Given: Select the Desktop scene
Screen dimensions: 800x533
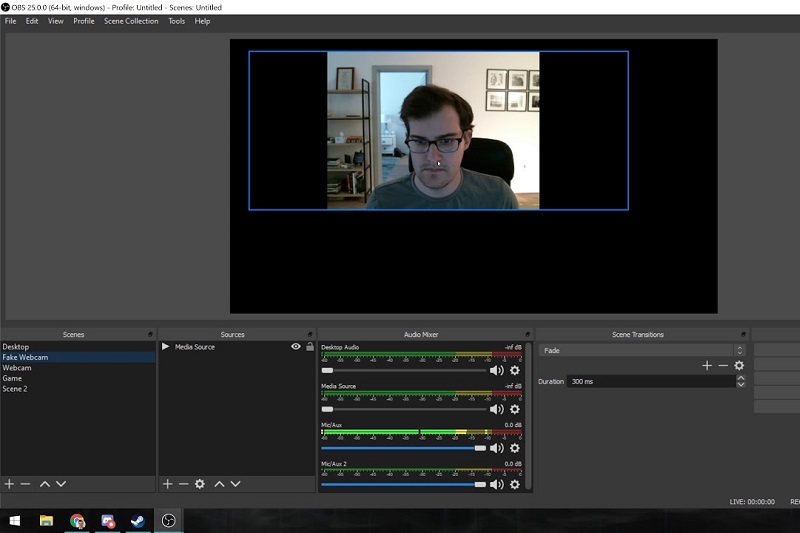Looking at the screenshot, I should point(78,346).
